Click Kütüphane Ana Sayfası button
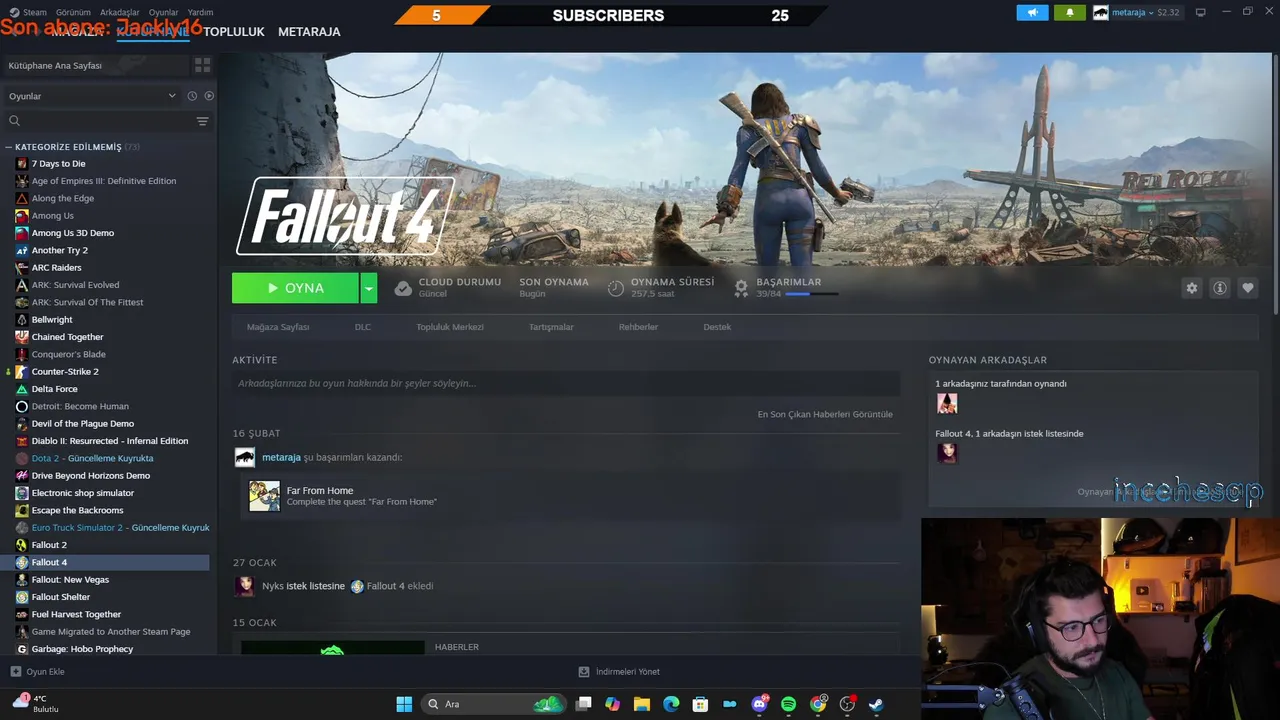This screenshot has width=1280, height=720. tap(96, 65)
